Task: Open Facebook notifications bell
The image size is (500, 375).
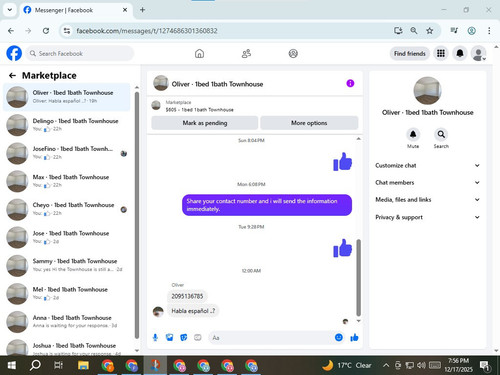Action: pyautogui.click(x=460, y=53)
